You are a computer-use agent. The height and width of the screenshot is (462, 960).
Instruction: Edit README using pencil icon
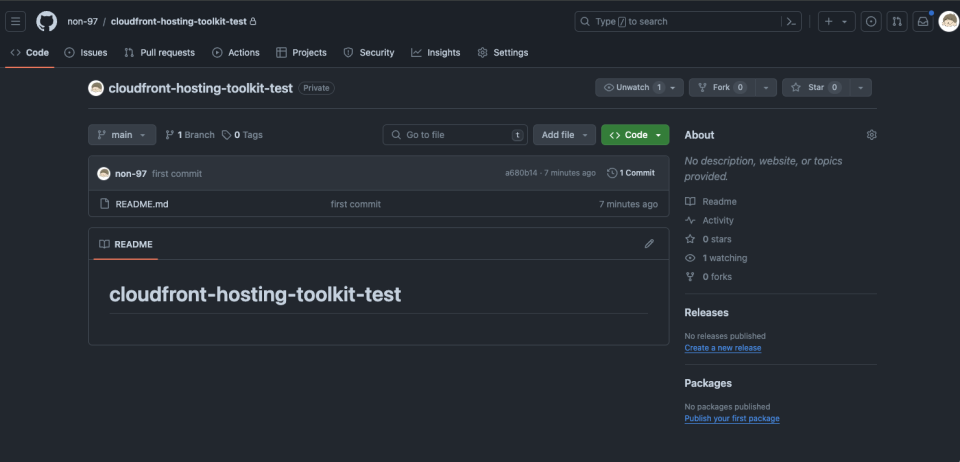pyautogui.click(x=649, y=244)
